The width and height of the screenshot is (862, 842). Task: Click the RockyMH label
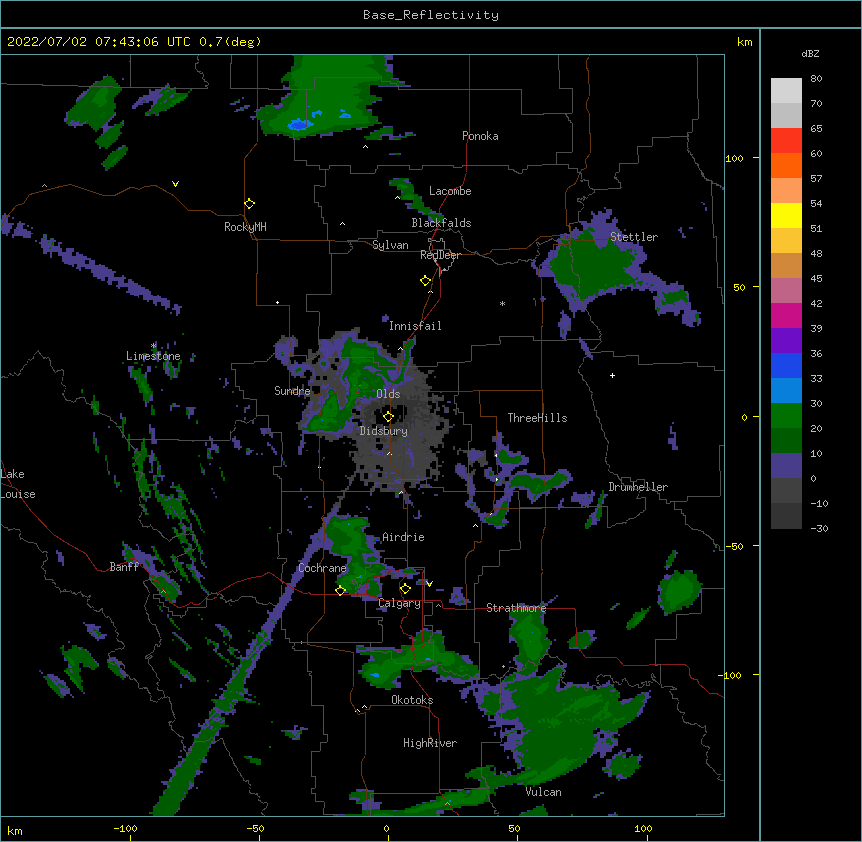click(245, 227)
